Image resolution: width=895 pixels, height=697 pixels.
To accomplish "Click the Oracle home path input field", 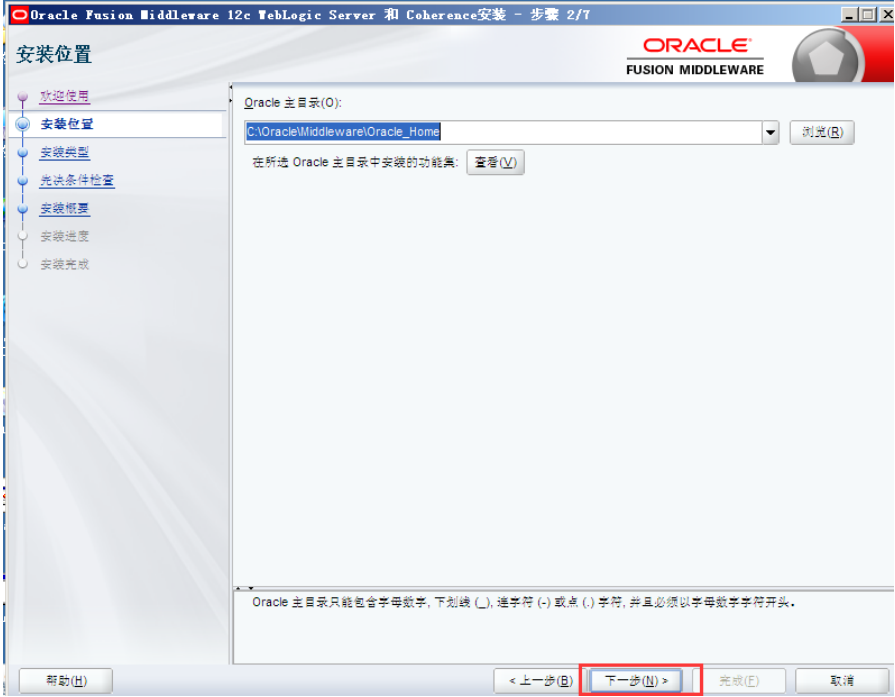I will pos(503,132).
